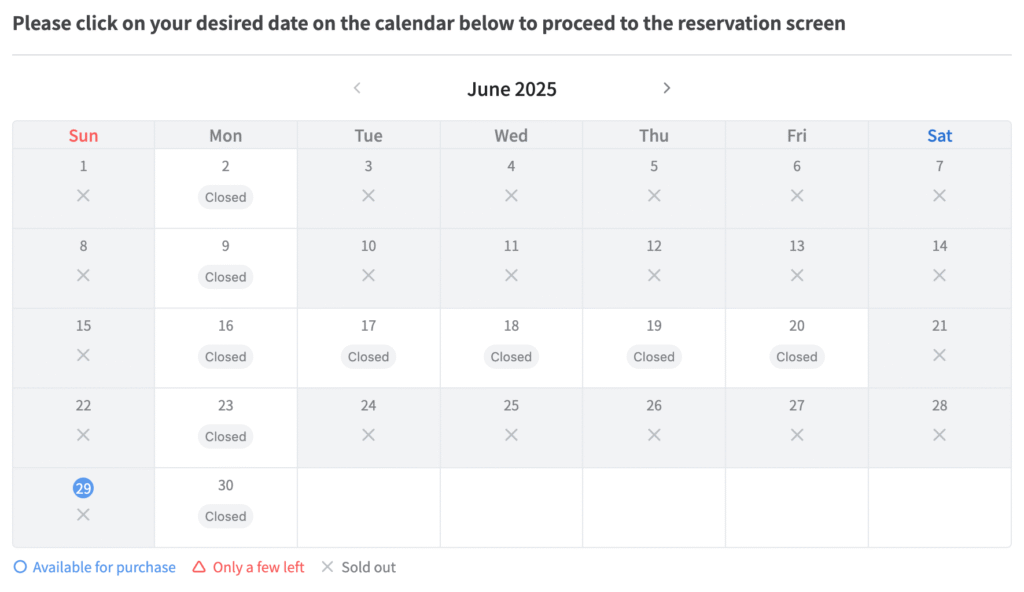Click the Closed label on June 23
Viewport: 1024px width, 592px height.
(225, 436)
